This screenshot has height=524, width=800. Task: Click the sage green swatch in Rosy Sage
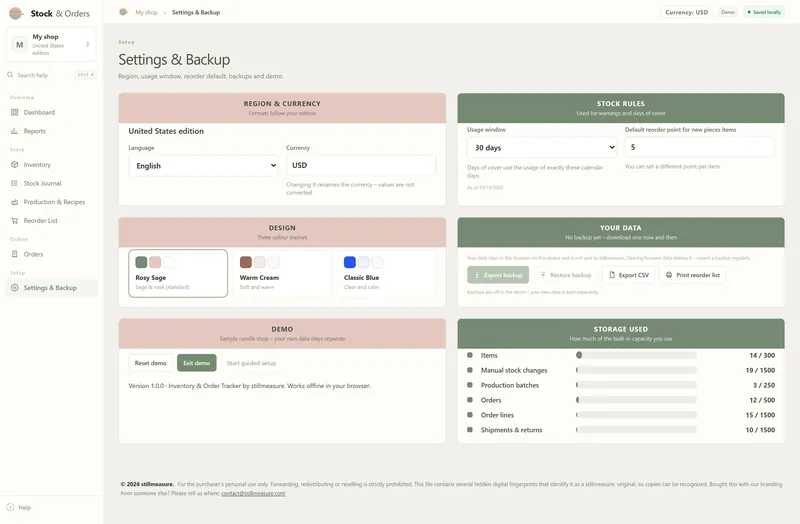tap(141, 262)
